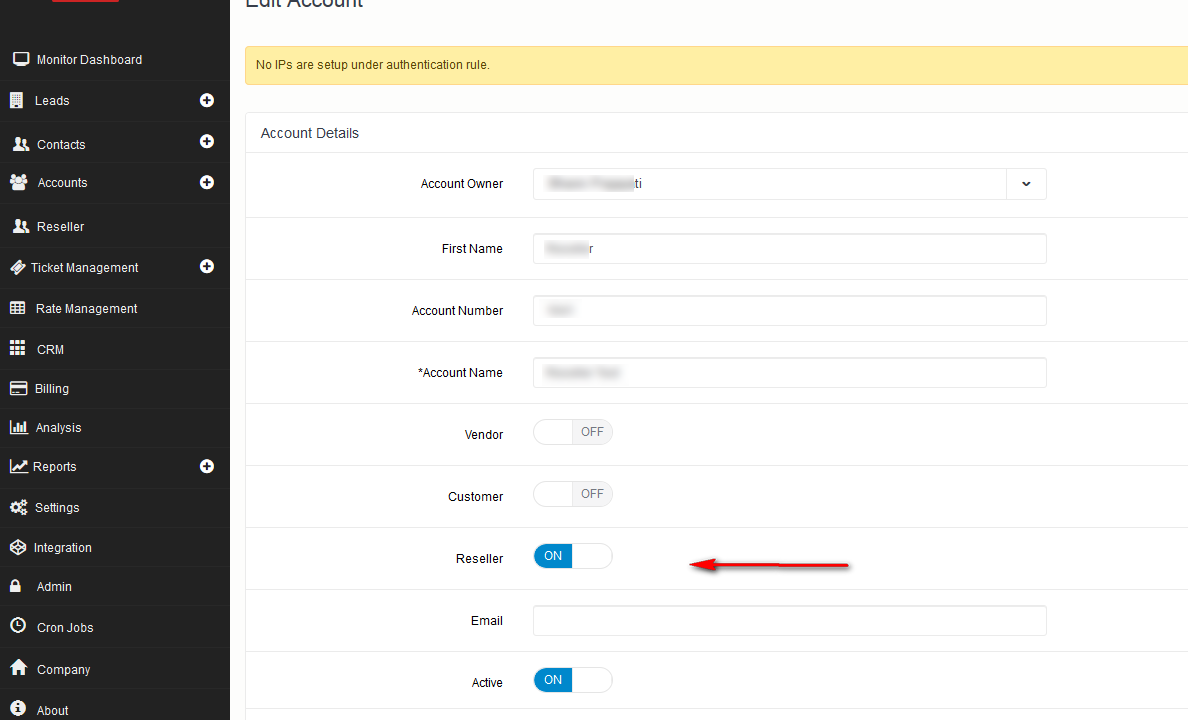The image size is (1188, 720).
Task: Click the Billing credit card icon
Action: point(18,388)
